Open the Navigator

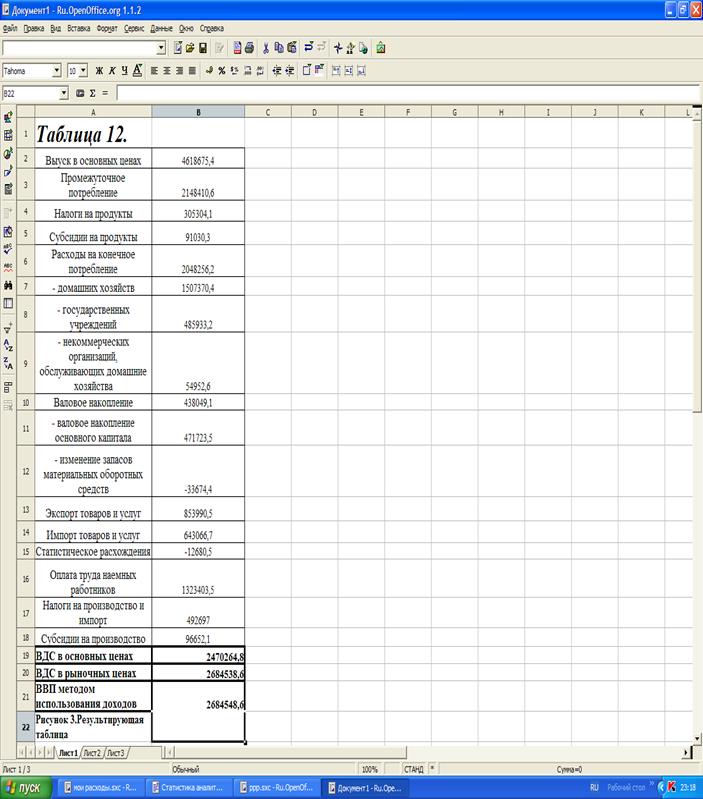tap(338, 48)
